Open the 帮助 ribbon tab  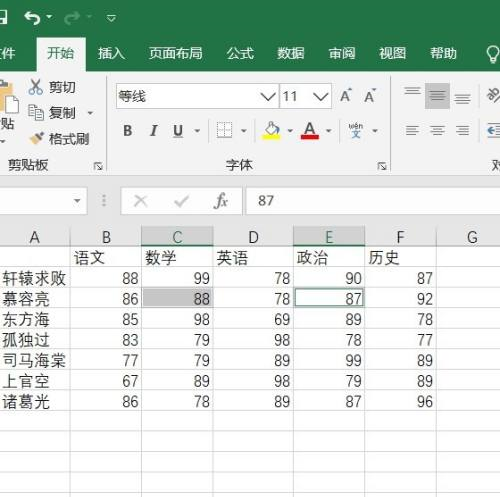[443, 53]
